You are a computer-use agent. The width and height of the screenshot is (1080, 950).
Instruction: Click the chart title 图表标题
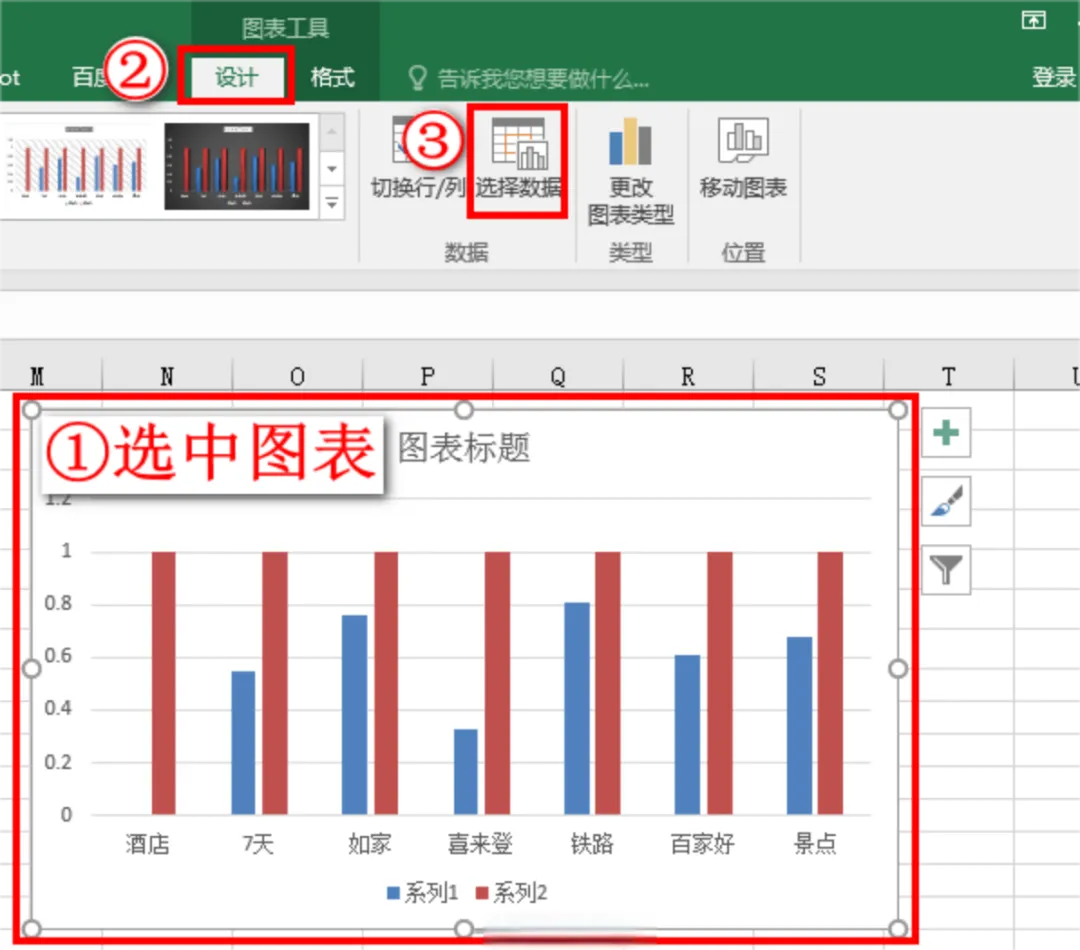pyautogui.click(x=464, y=448)
